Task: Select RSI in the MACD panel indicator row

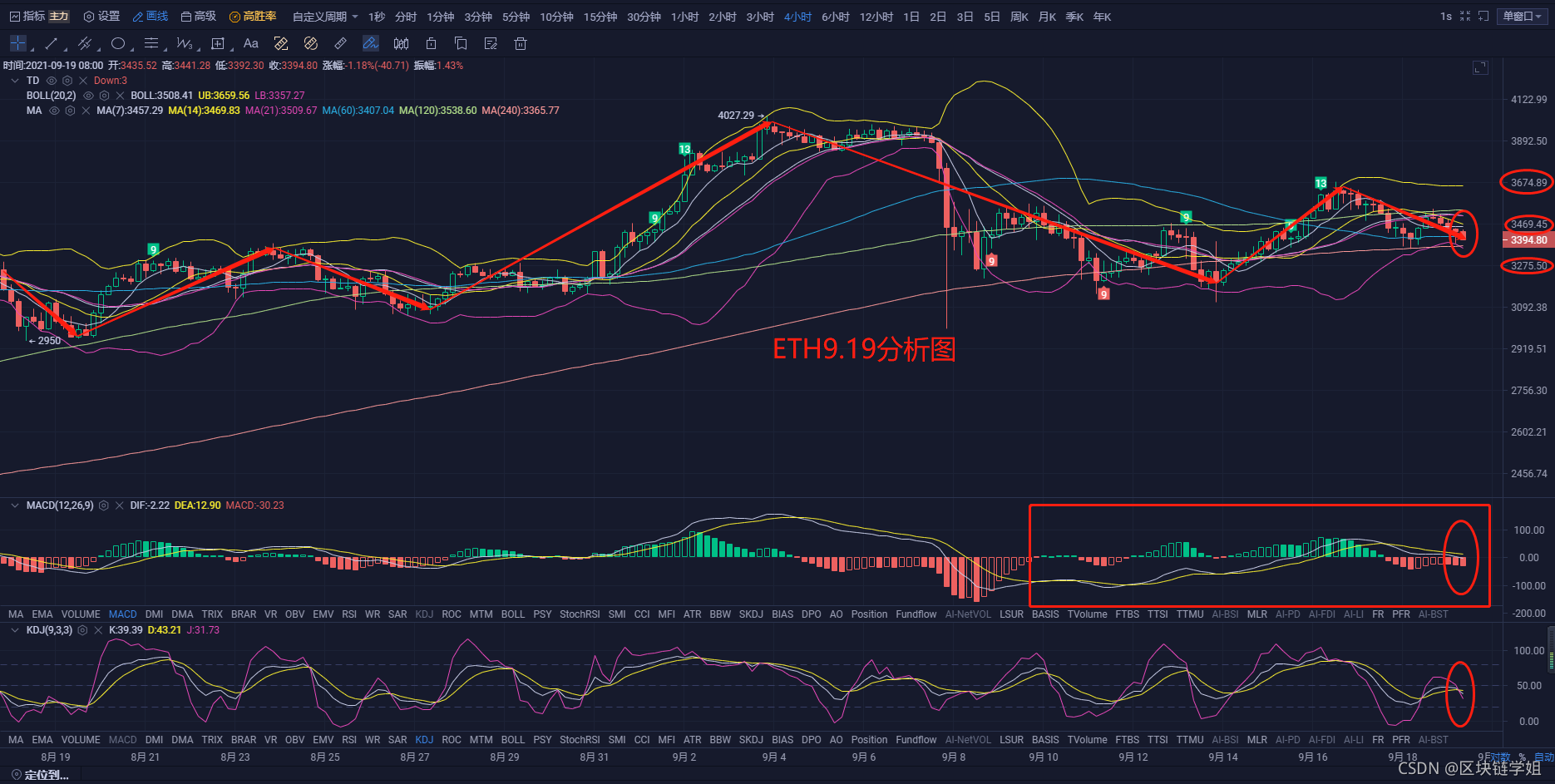Action: click(x=349, y=614)
